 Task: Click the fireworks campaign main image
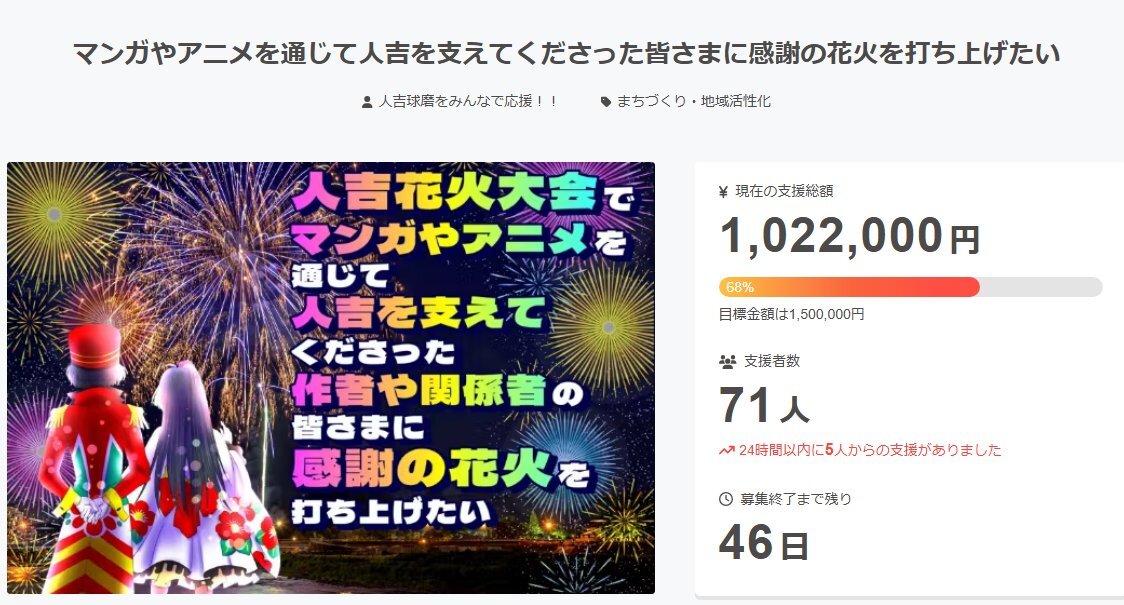tap(330, 378)
